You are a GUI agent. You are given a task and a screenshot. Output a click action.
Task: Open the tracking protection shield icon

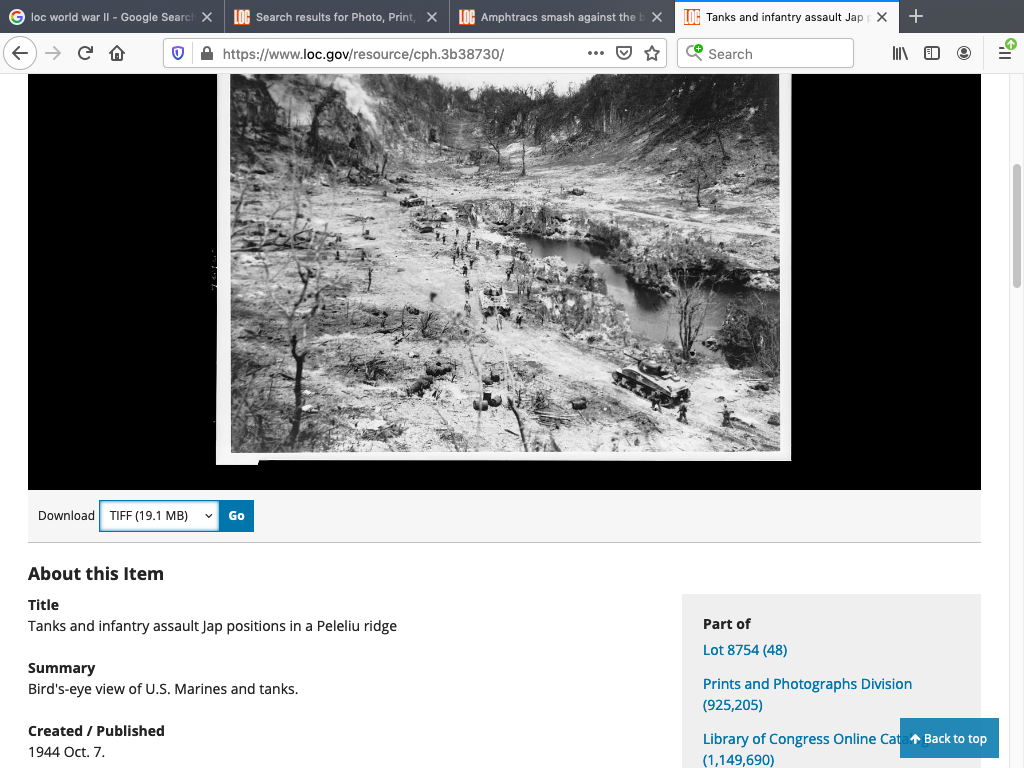point(179,54)
